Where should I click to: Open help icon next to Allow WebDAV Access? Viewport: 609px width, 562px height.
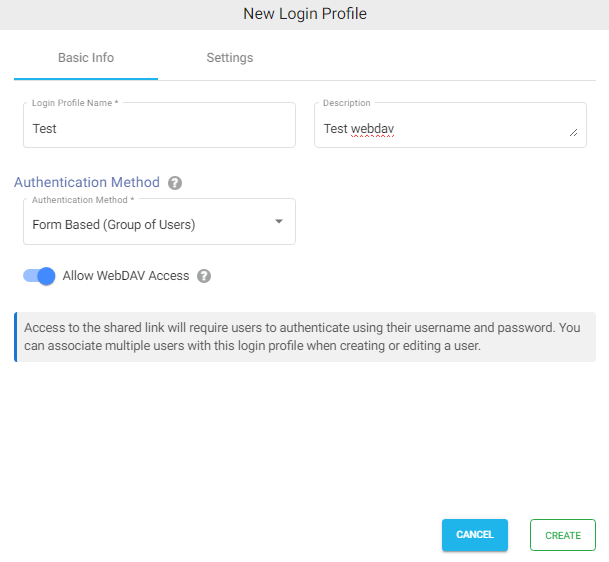(204, 276)
